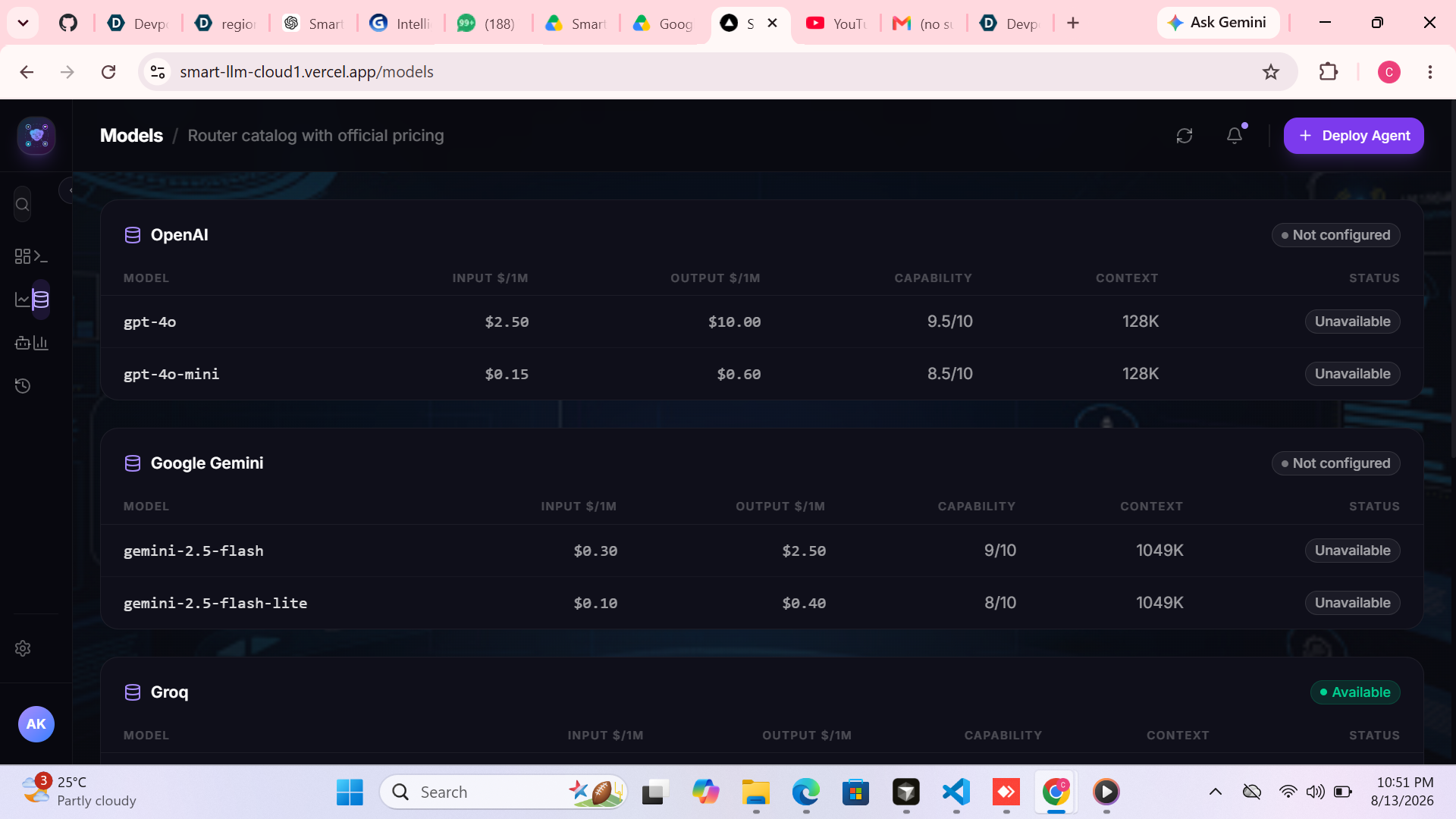The height and width of the screenshot is (819, 1456).
Task: Switch to the Goog Drive browser tab
Action: coord(664,24)
